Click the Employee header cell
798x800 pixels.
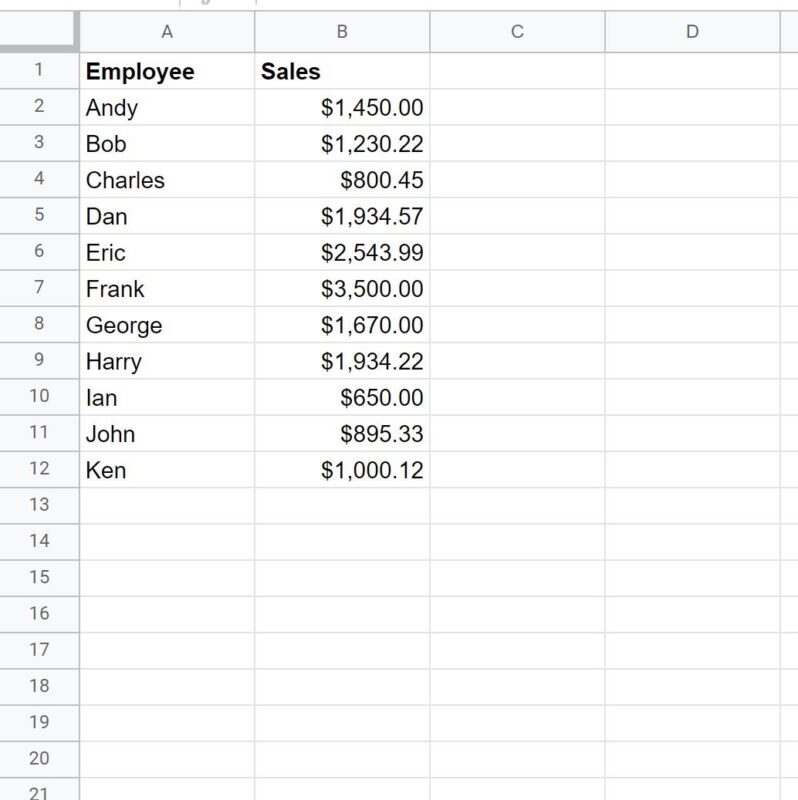[167, 71]
